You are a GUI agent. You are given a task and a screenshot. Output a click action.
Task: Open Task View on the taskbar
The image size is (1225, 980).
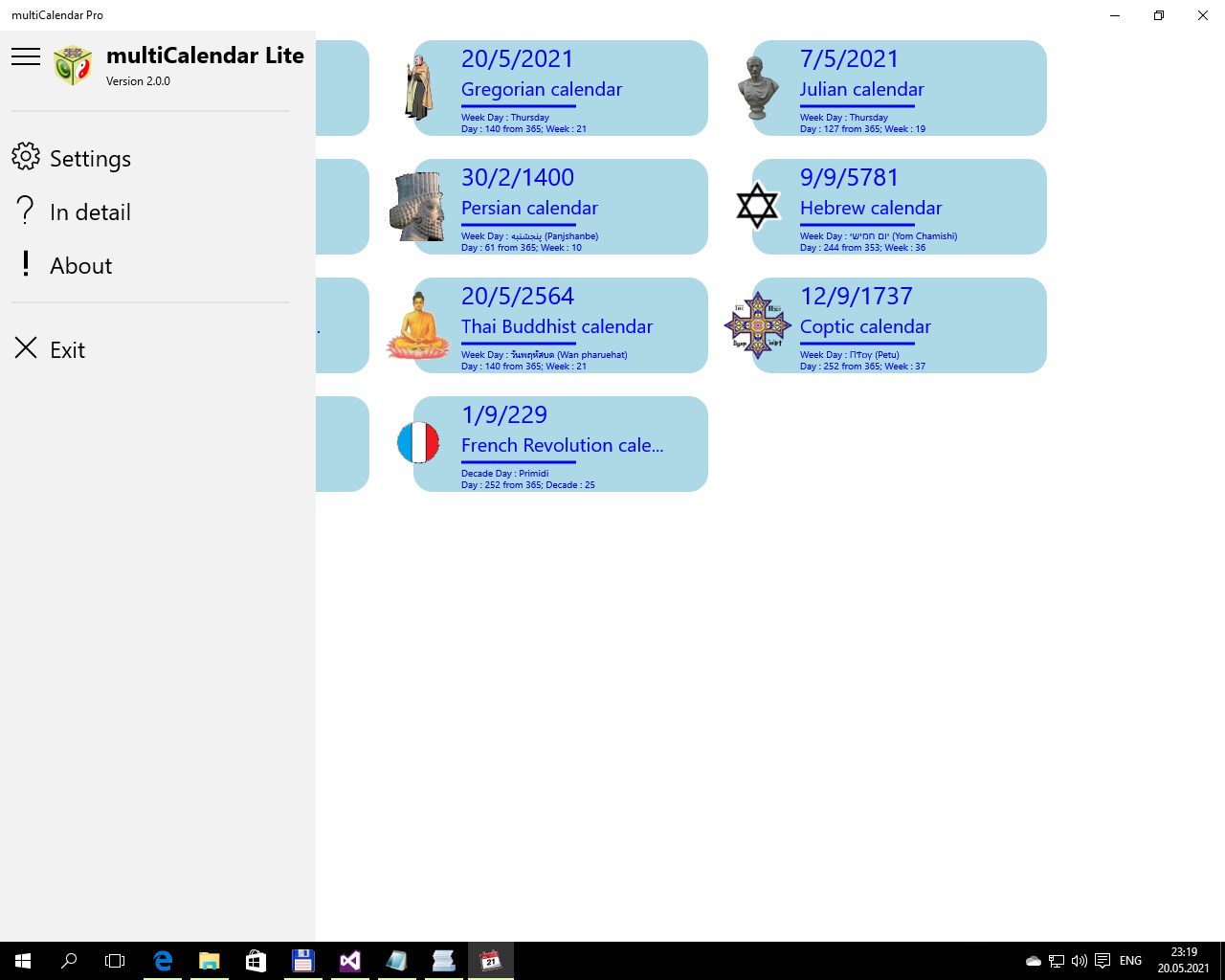click(x=115, y=961)
